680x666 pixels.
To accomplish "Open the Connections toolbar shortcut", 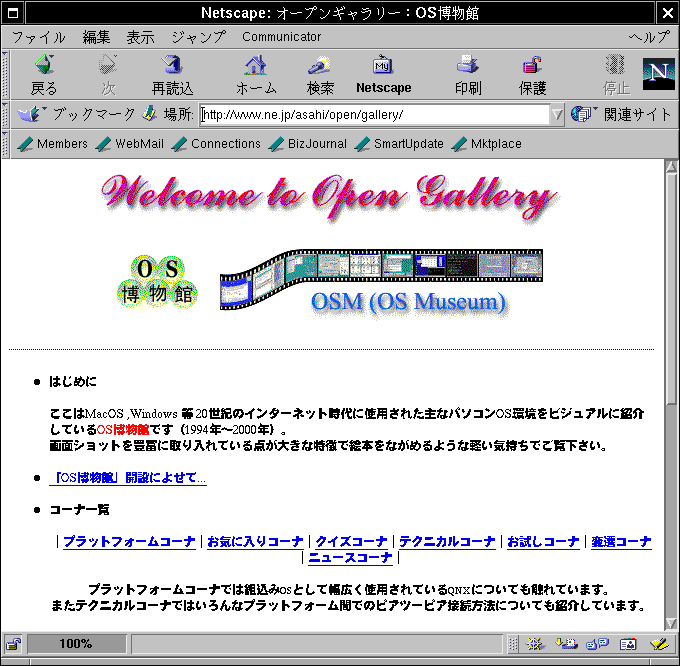I will 216,144.
